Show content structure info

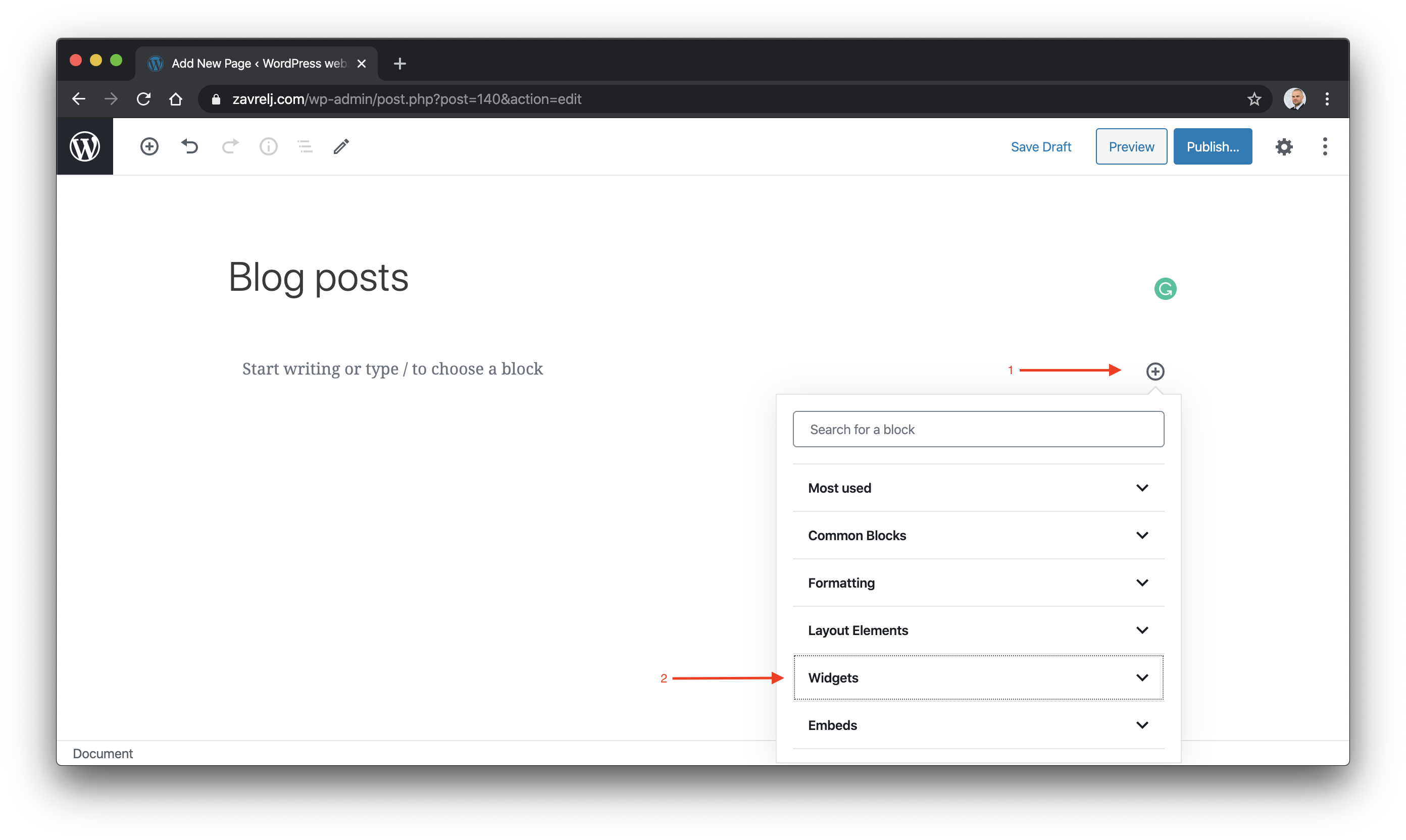coord(268,146)
